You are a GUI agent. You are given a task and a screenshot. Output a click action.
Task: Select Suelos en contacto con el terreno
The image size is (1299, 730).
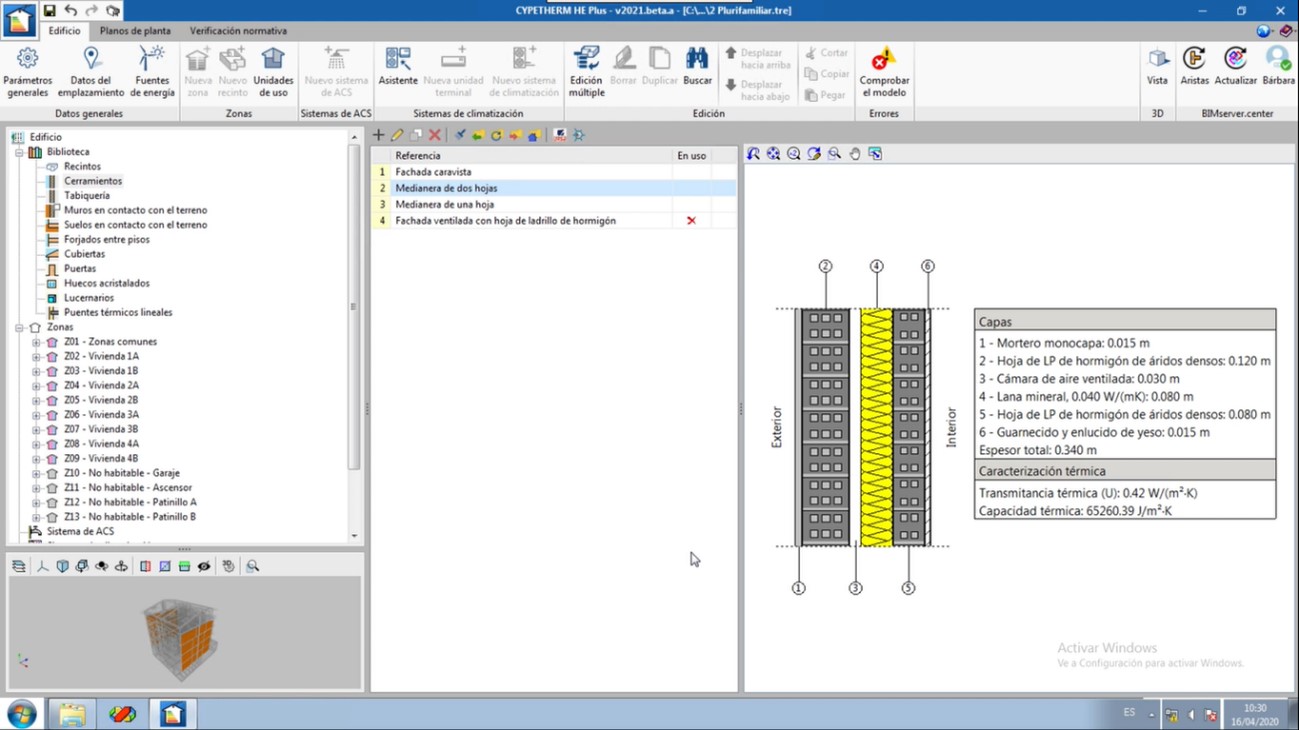coord(135,225)
